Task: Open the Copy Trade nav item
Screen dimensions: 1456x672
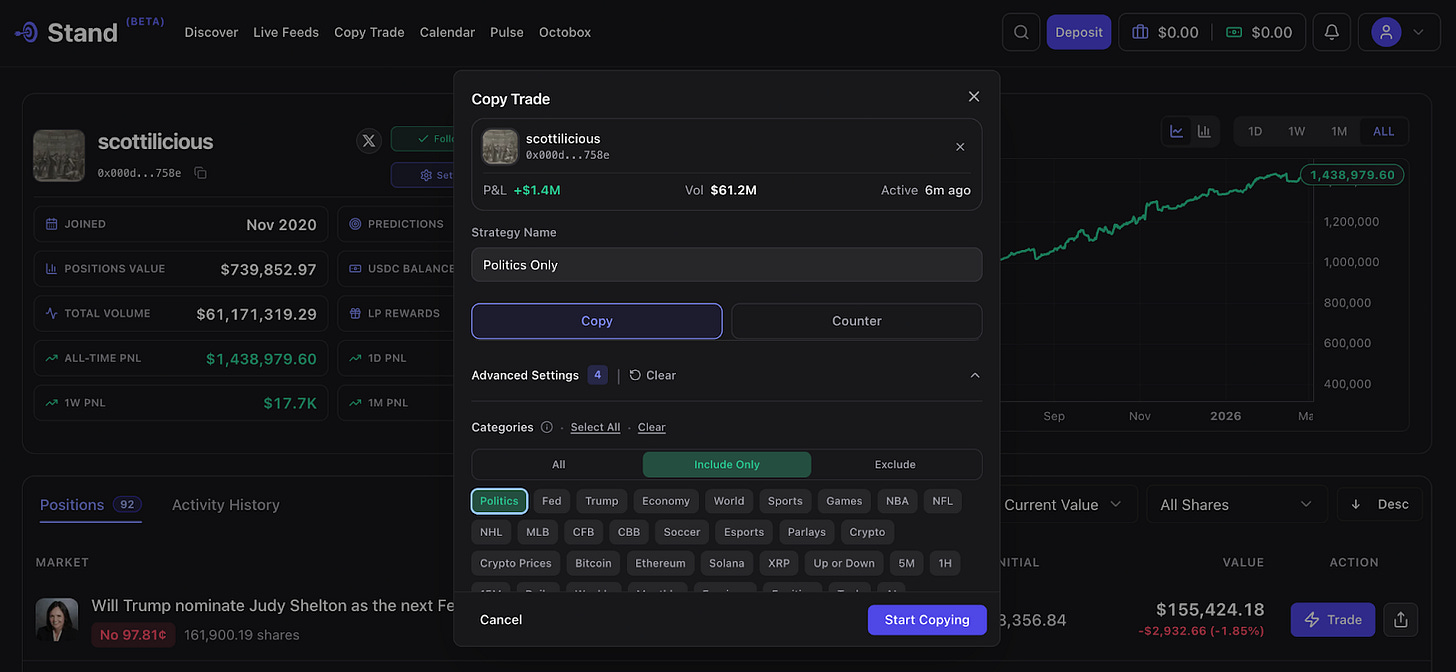Action: point(369,32)
